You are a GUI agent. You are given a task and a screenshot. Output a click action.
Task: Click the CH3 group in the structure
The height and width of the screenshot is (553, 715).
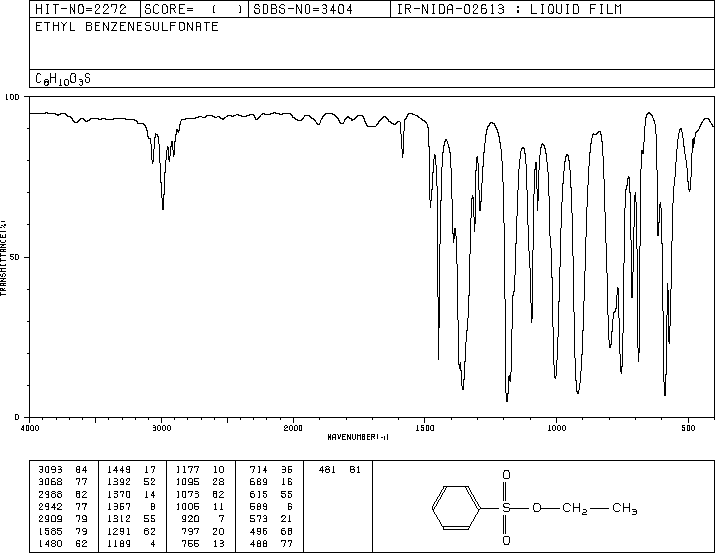pos(625,508)
